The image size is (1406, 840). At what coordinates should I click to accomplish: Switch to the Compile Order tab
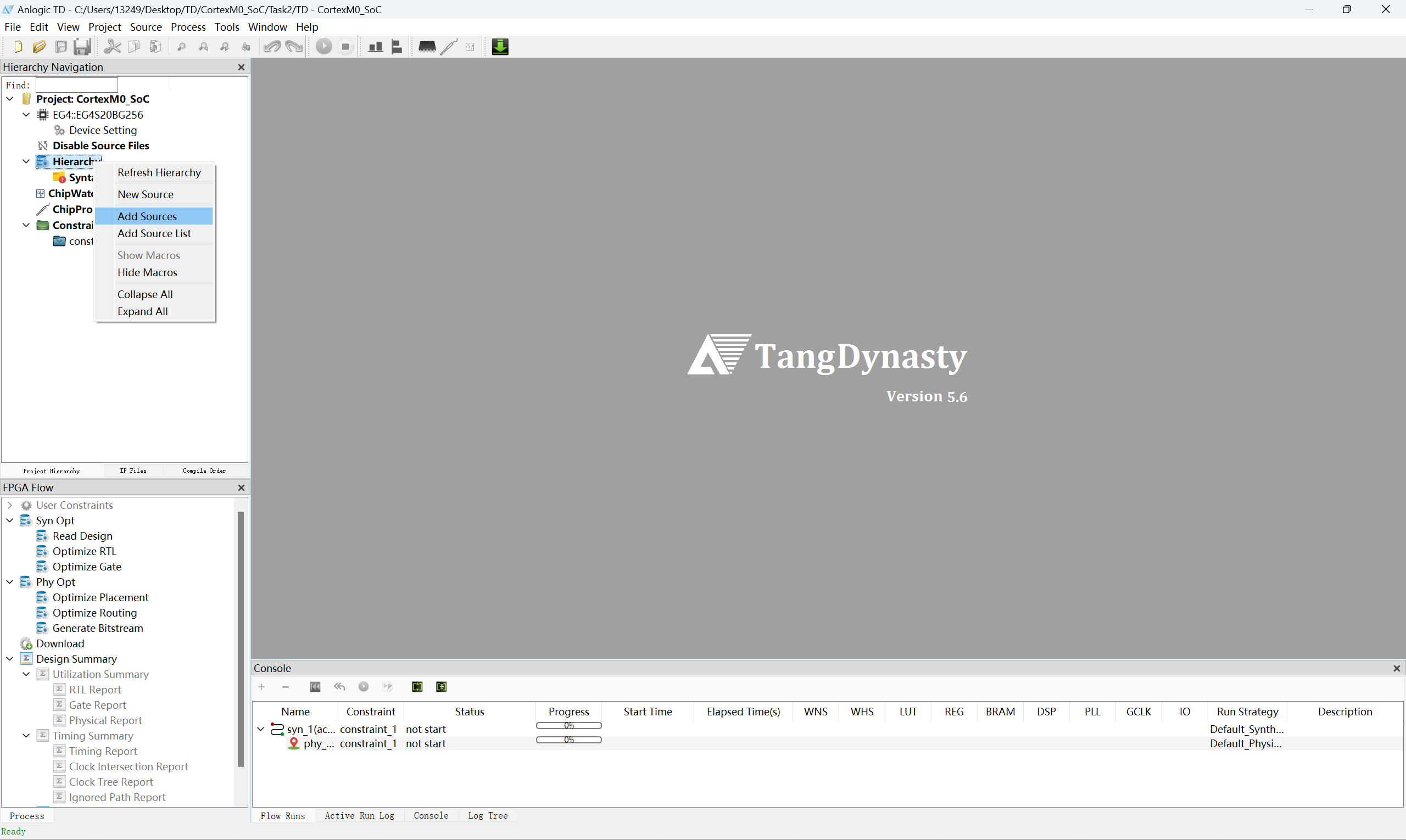(x=204, y=471)
